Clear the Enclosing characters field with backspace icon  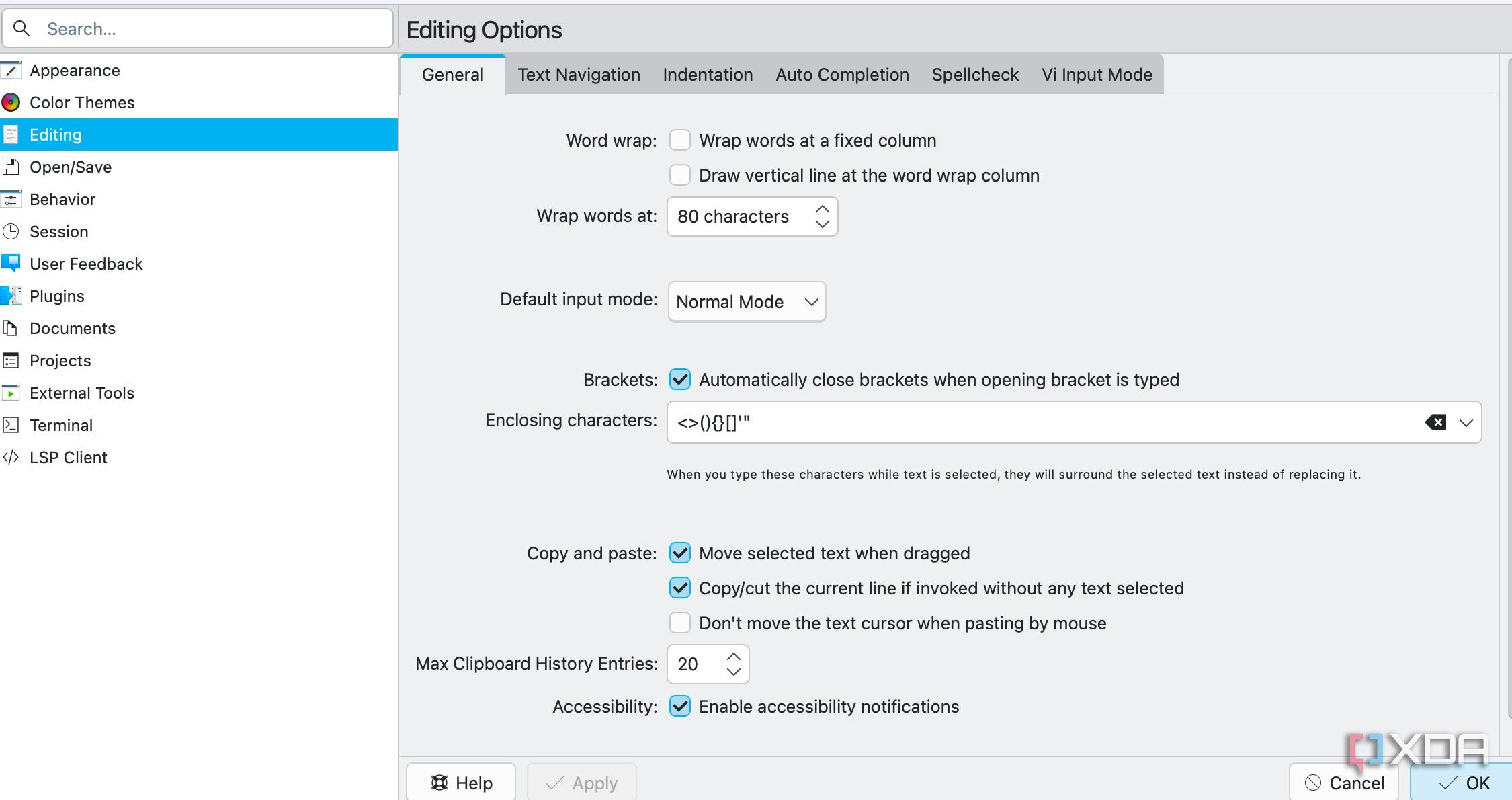point(1435,422)
